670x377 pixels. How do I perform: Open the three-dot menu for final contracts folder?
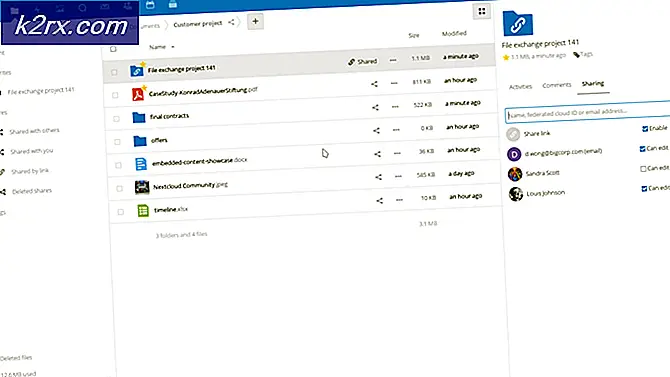click(395, 106)
